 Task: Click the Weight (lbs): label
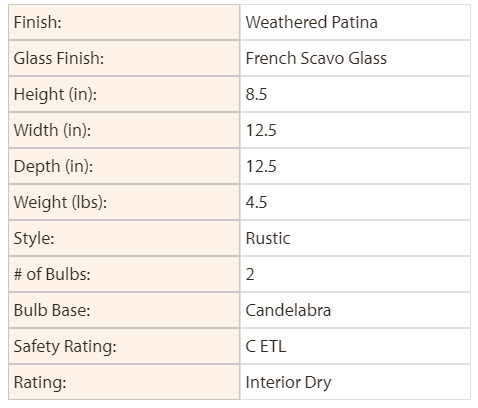coord(60,202)
